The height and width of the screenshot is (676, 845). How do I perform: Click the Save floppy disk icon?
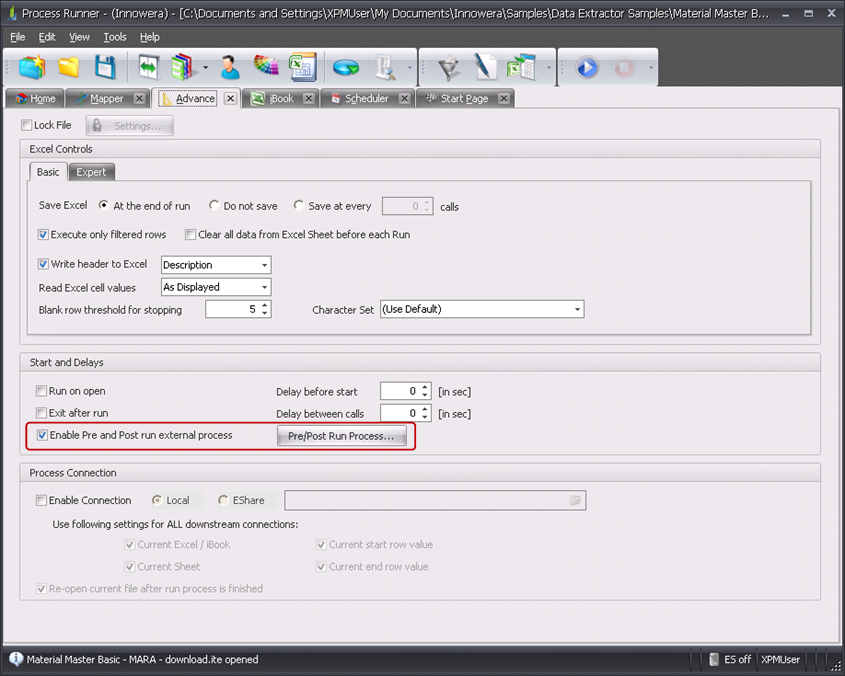click(105, 68)
